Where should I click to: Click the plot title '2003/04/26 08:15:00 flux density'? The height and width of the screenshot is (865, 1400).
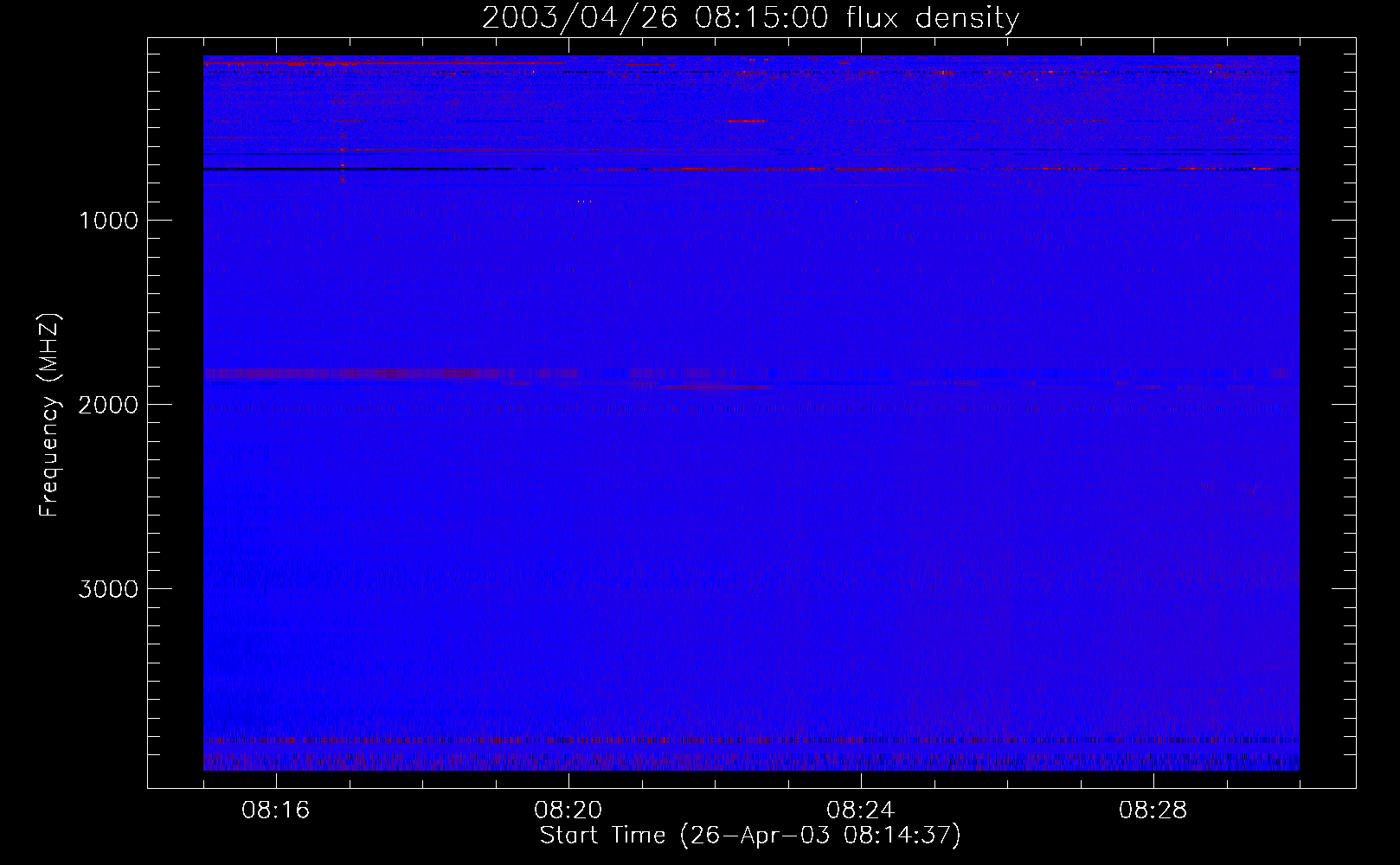coord(750,18)
